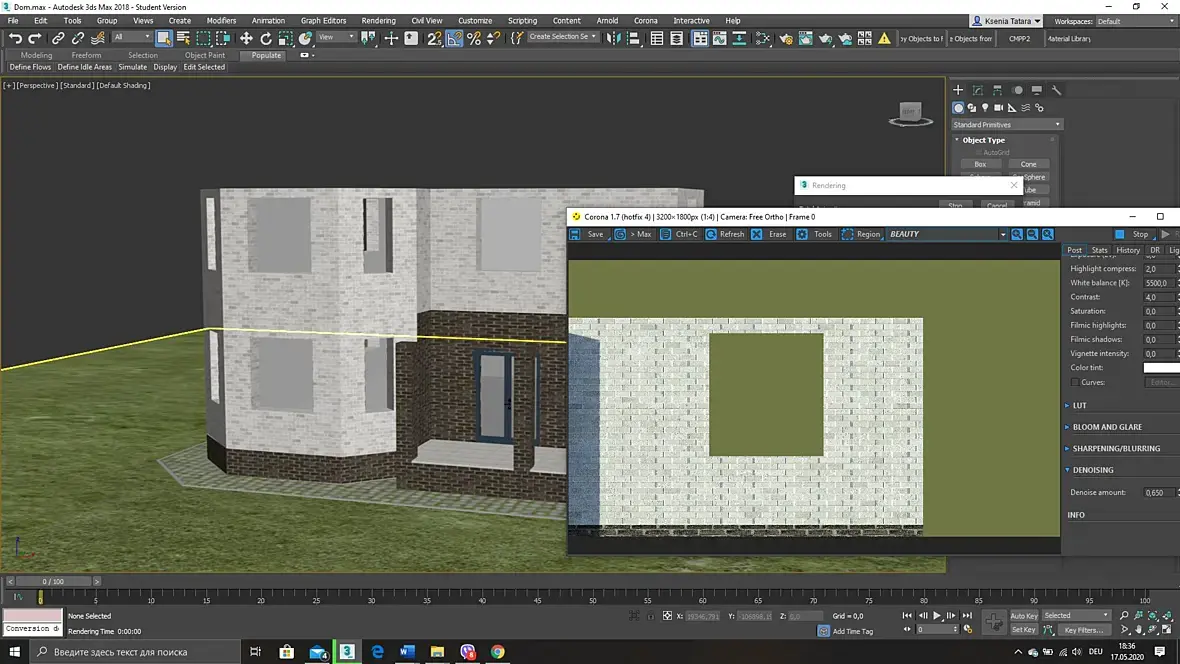Open Key Filters dialog
The image size is (1180, 664).
pos(1084,630)
